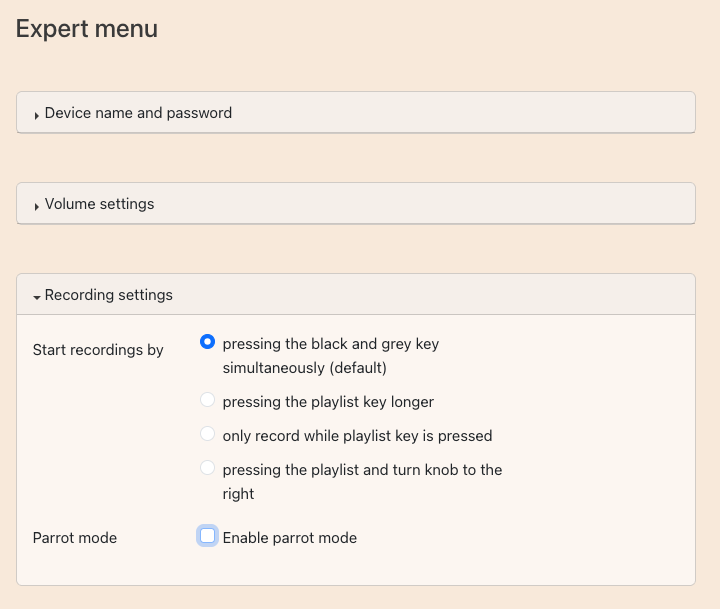This screenshot has height=609, width=720.
Task: Choose 'only record while playlist key is pressed' radio
Action: [x=207, y=434]
